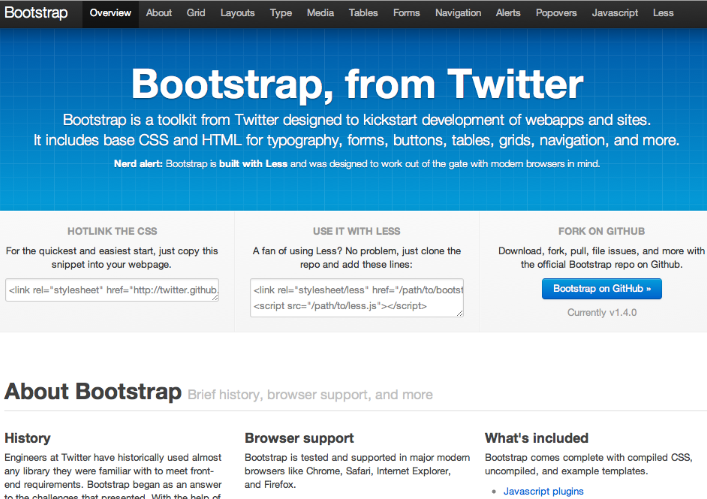The image size is (707, 499).
Task: Navigate to the Forms section
Action: [x=406, y=13]
